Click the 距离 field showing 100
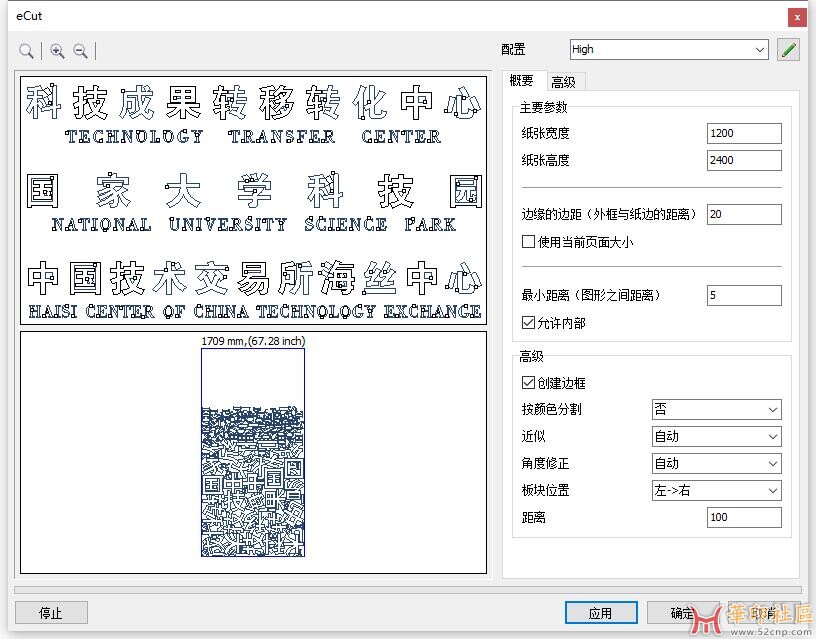 coord(744,517)
